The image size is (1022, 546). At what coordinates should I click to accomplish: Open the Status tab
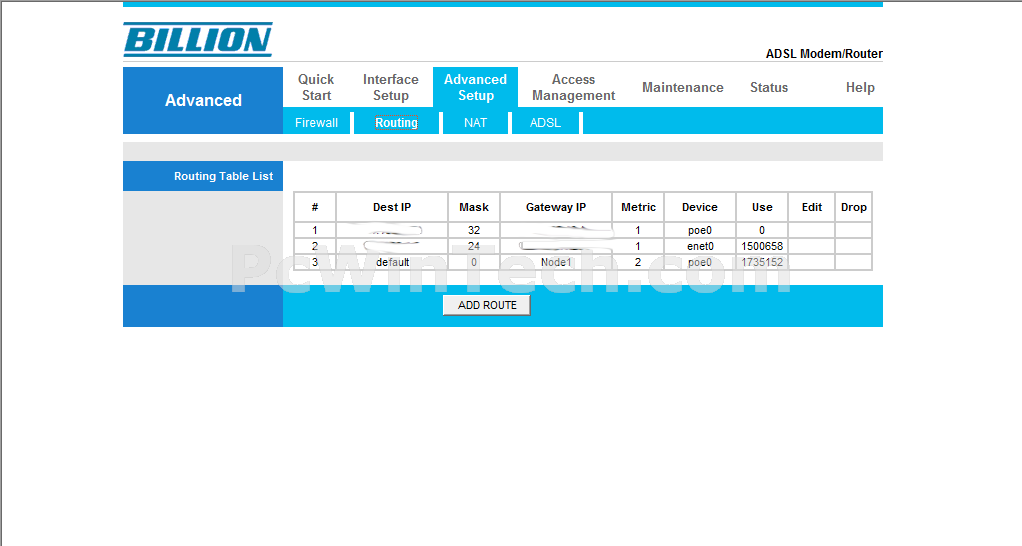coord(768,87)
